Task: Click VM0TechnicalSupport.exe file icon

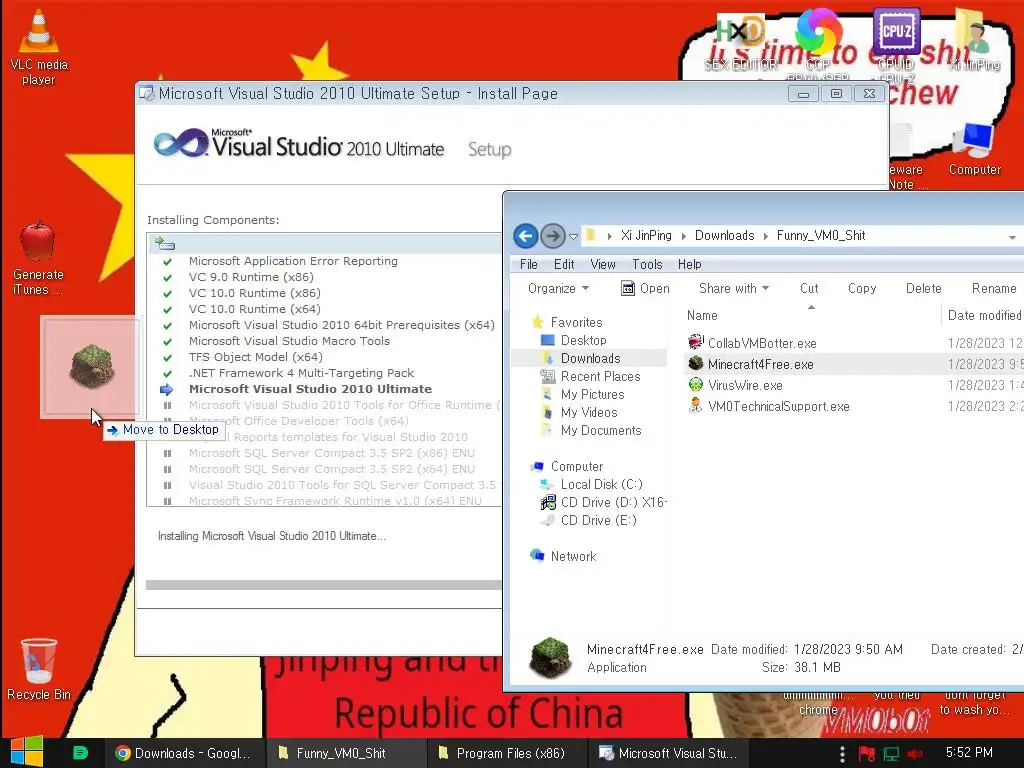Action: [696, 406]
